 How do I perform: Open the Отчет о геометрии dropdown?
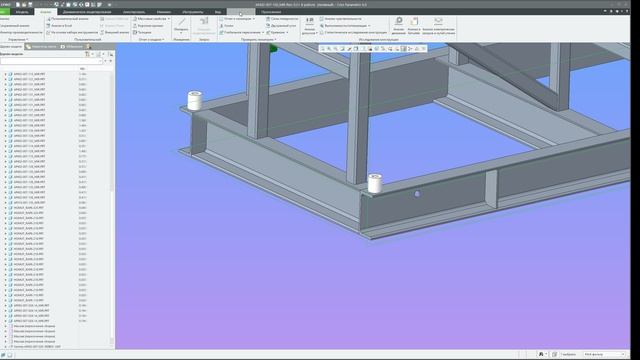[237, 19]
